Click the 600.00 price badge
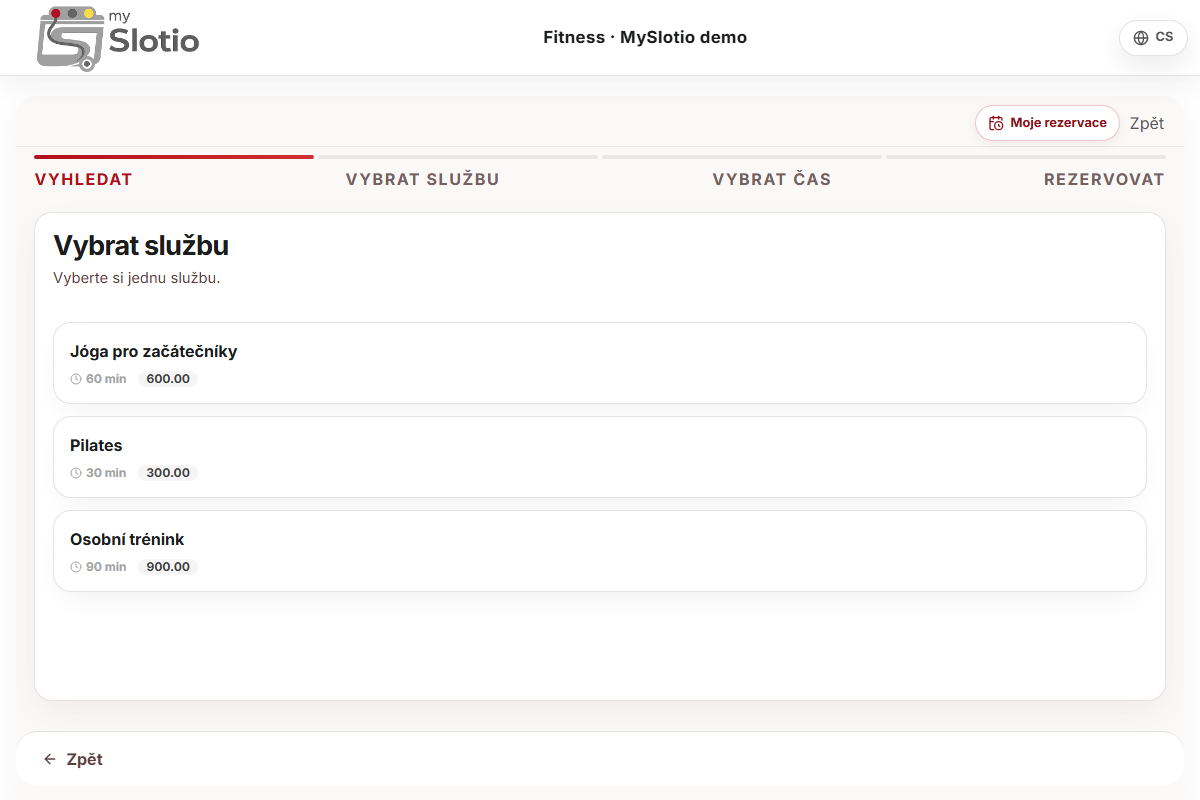1200x800 pixels. click(x=168, y=379)
